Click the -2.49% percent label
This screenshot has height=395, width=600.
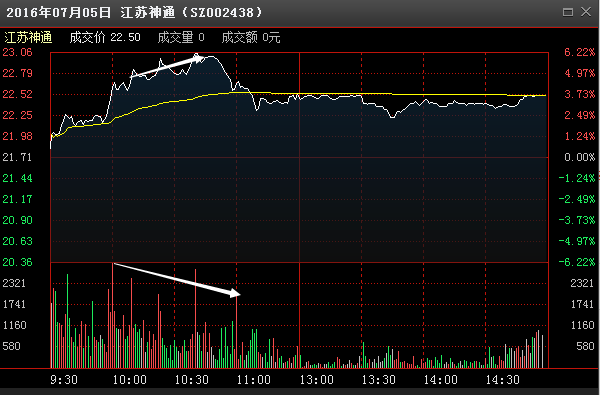coord(577,199)
